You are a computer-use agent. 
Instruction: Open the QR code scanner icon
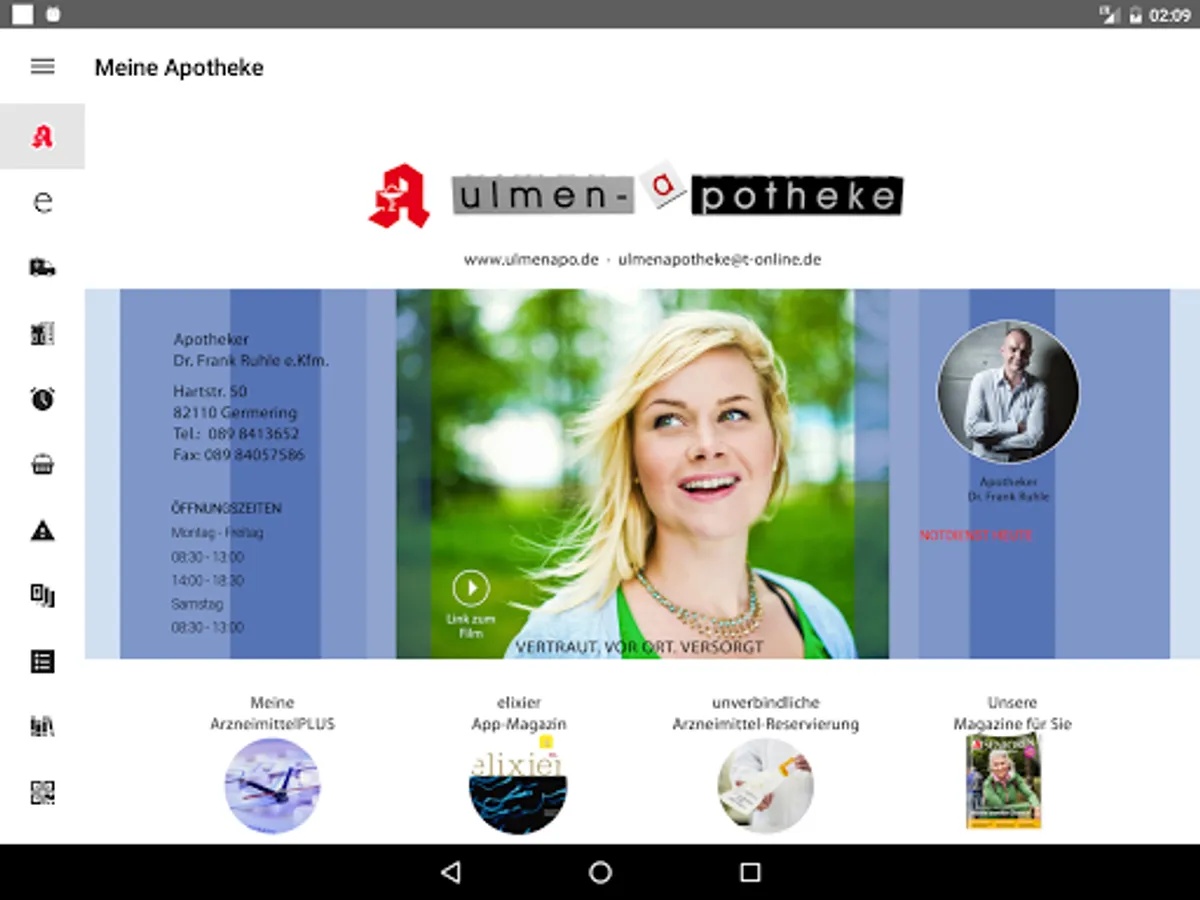coord(42,793)
